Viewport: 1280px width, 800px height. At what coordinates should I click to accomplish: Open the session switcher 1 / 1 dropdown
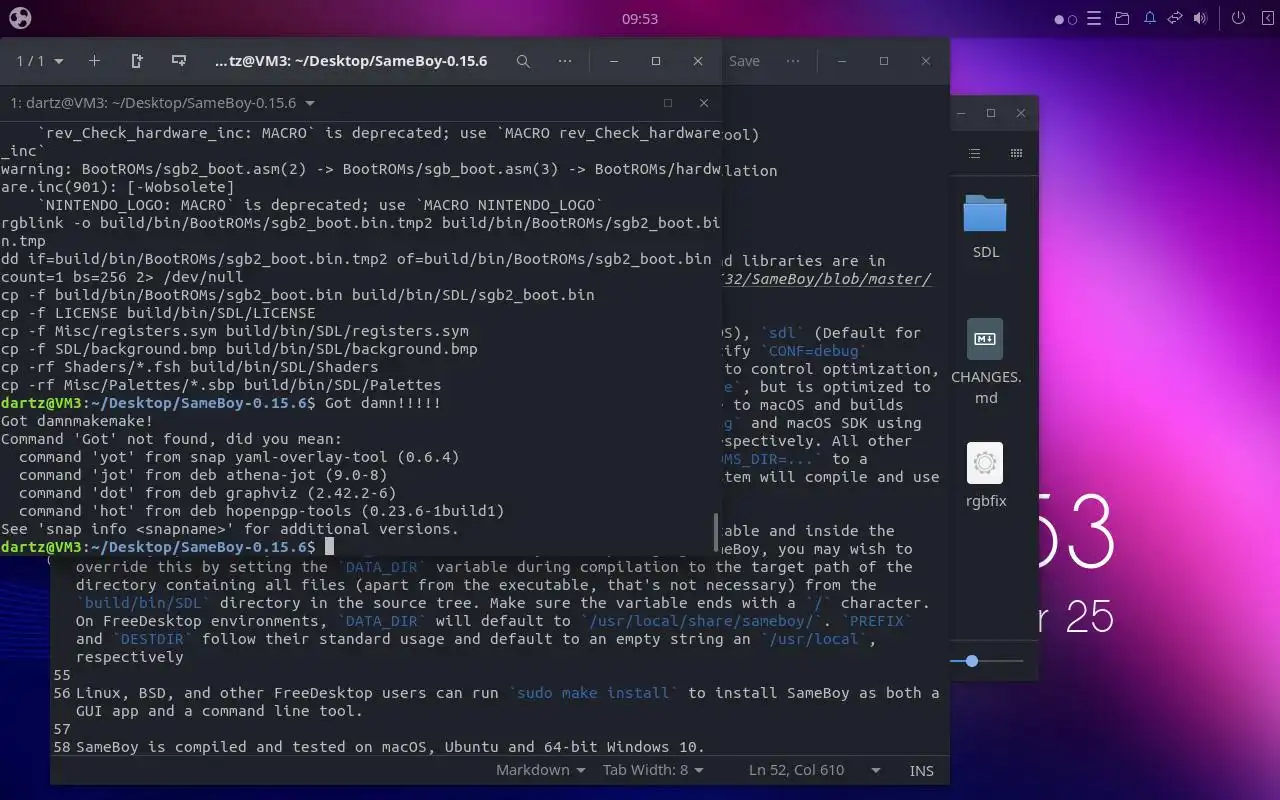point(40,61)
